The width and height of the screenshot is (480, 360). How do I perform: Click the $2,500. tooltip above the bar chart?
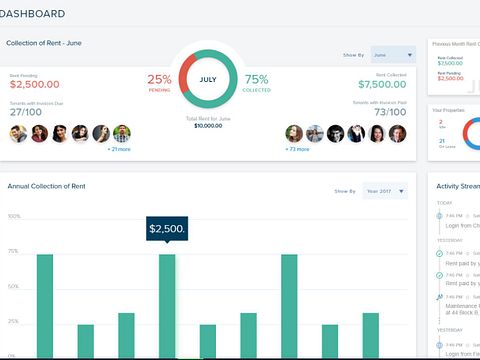tap(167, 229)
